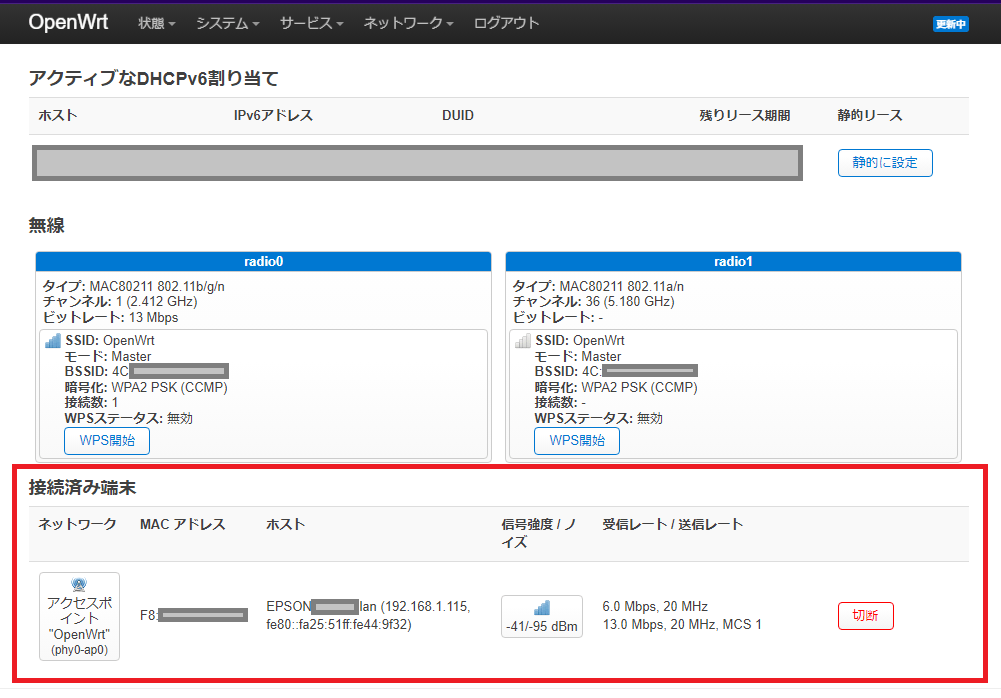Start WPS on radio0 with WPS開始
This screenshot has height=698, width=1001.
pyautogui.click(x=106, y=439)
